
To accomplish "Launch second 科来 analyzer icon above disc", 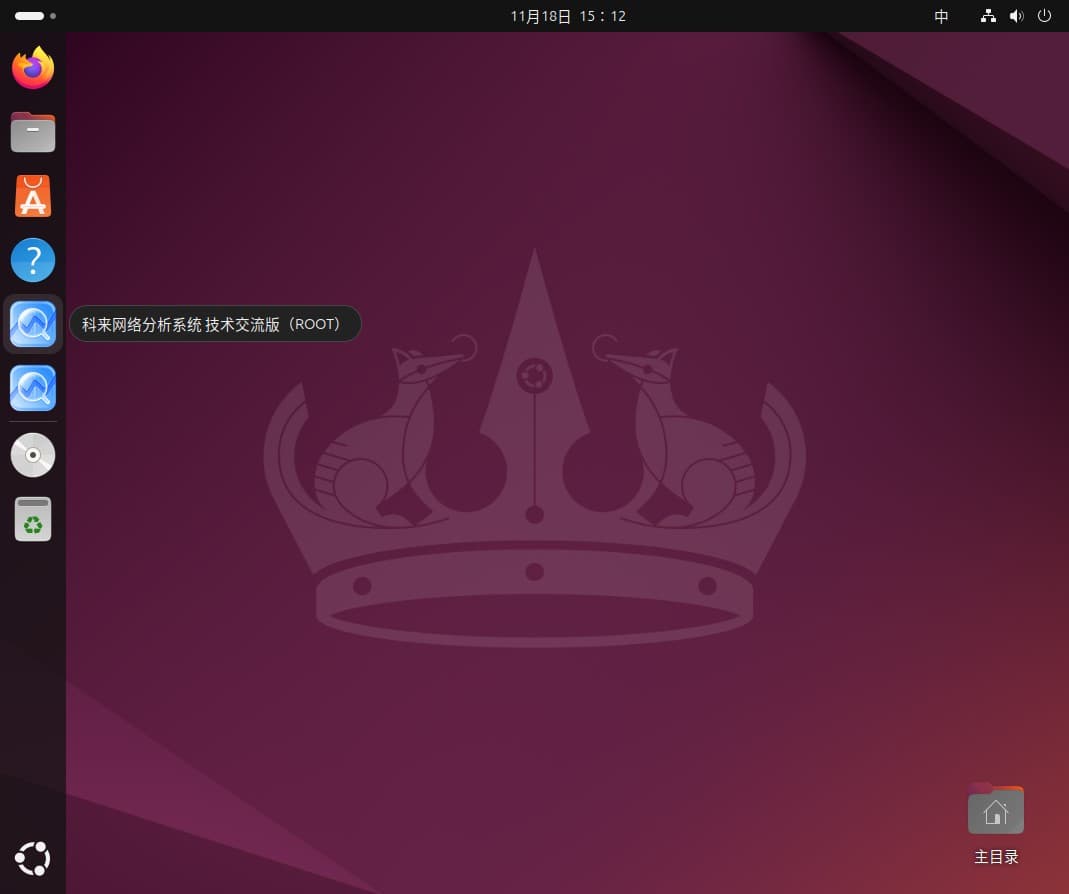I will pyautogui.click(x=33, y=388).
